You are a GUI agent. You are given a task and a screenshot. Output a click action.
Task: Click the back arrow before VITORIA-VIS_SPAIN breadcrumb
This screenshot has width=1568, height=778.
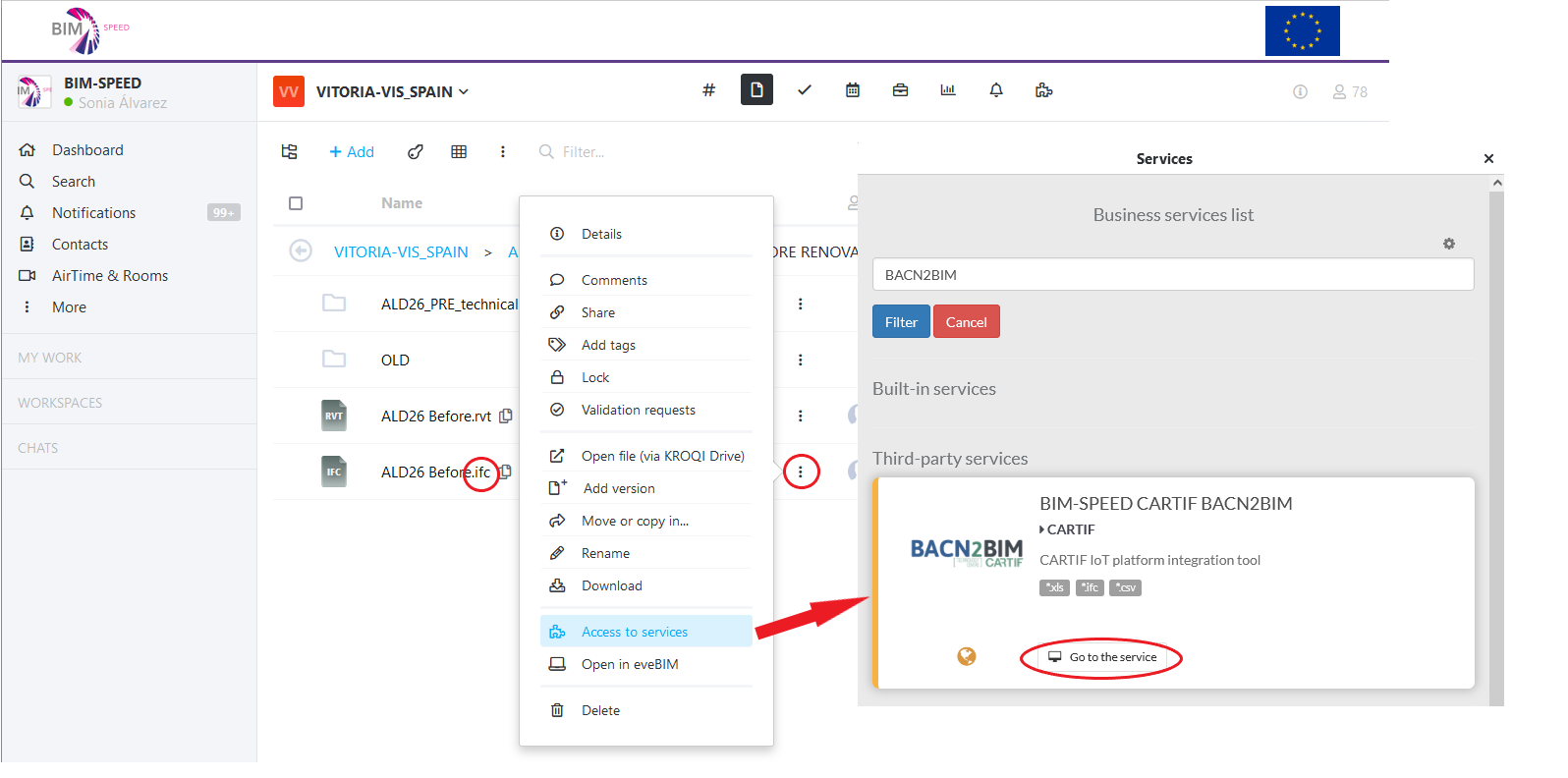[x=301, y=251]
